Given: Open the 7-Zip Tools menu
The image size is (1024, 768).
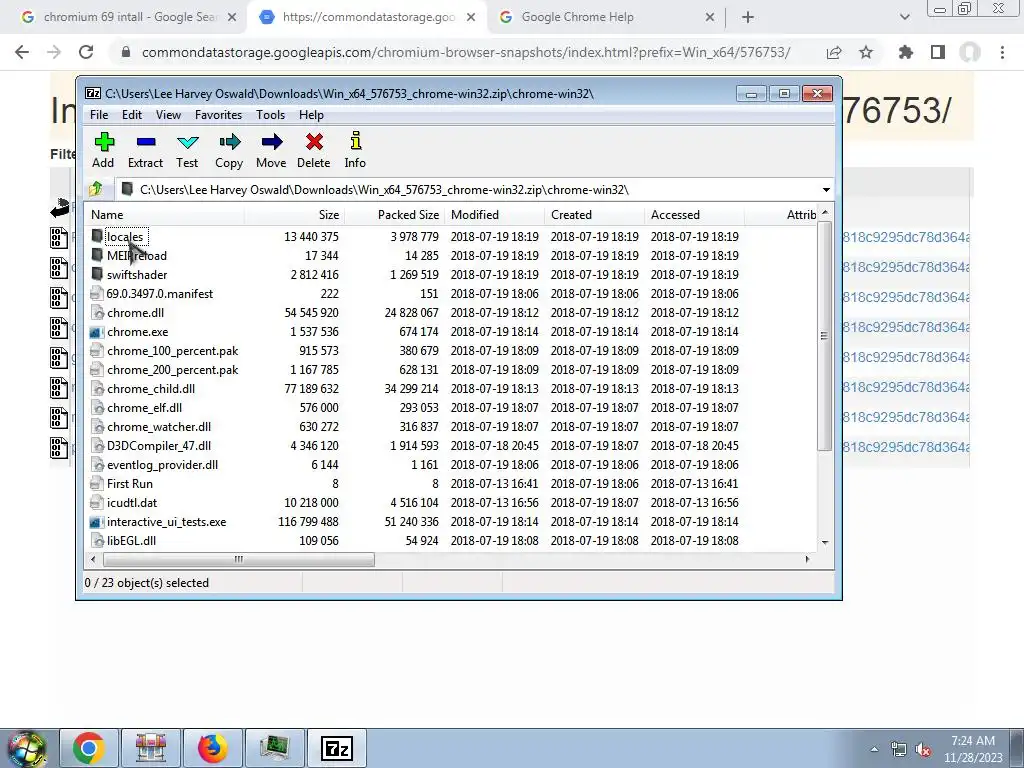Looking at the screenshot, I should point(270,115).
